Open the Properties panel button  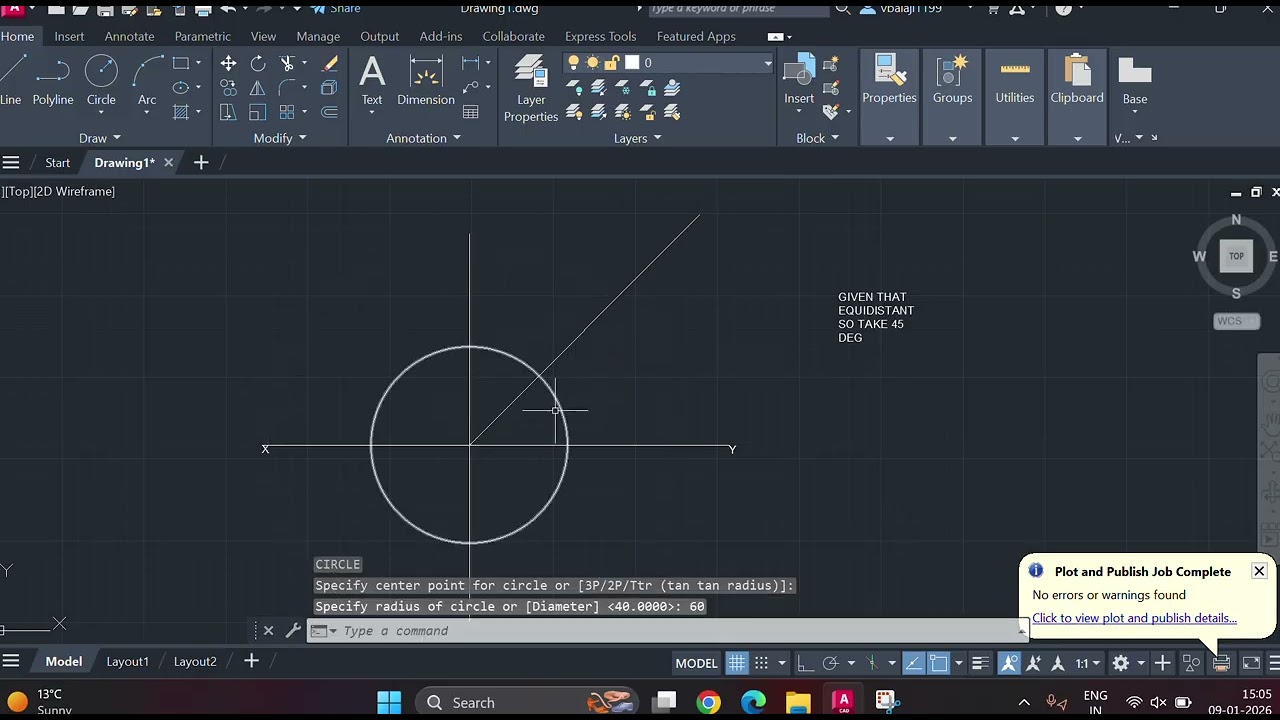(x=889, y=80)
